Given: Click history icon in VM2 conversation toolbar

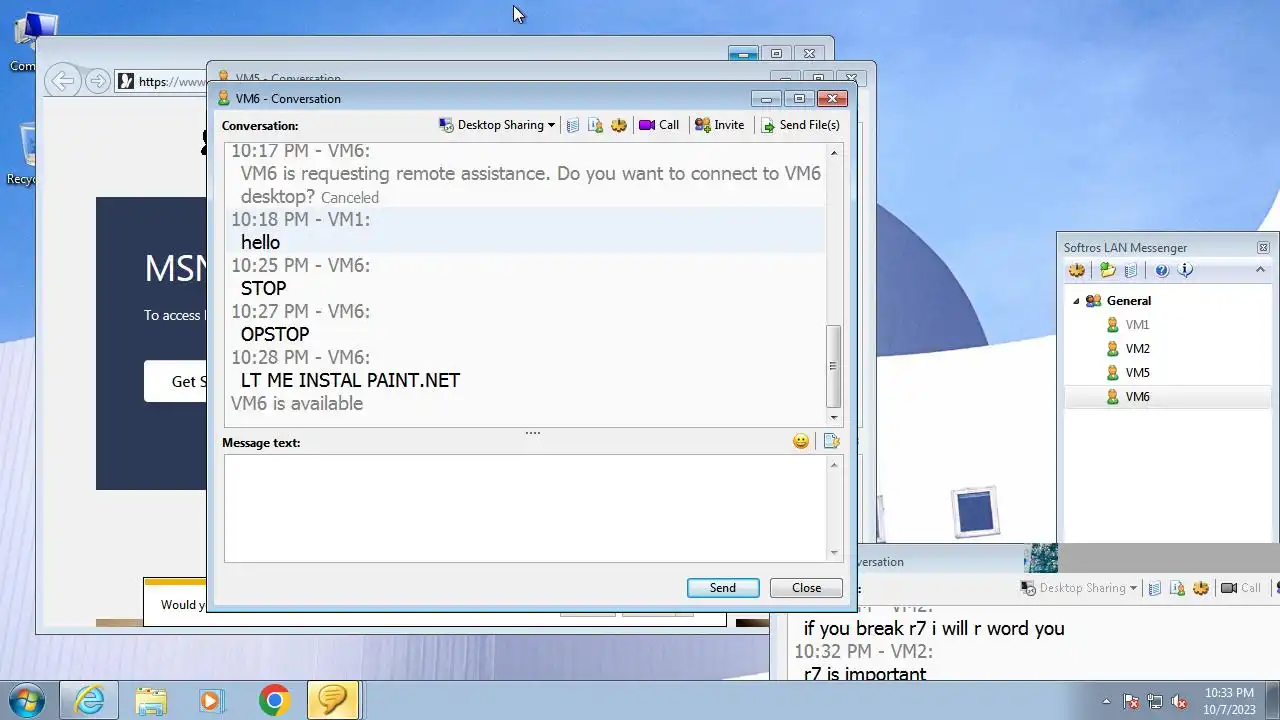Looking at the screenshot, I should click(1155, 588).
